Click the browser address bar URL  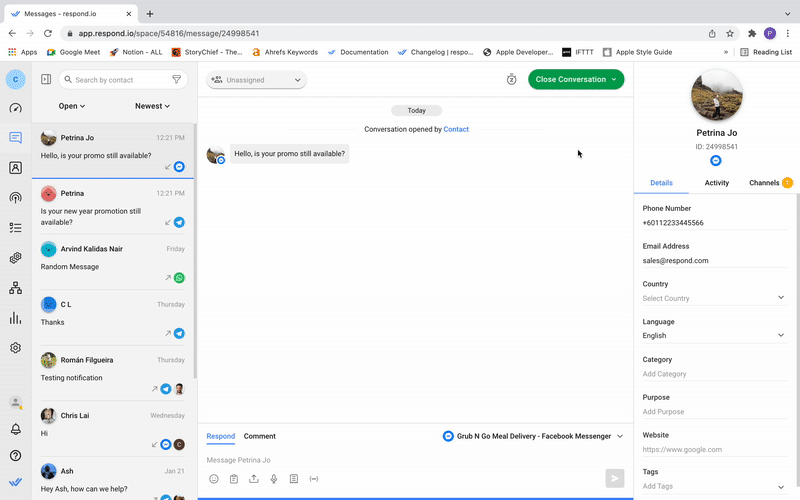[x=169, y=33]
